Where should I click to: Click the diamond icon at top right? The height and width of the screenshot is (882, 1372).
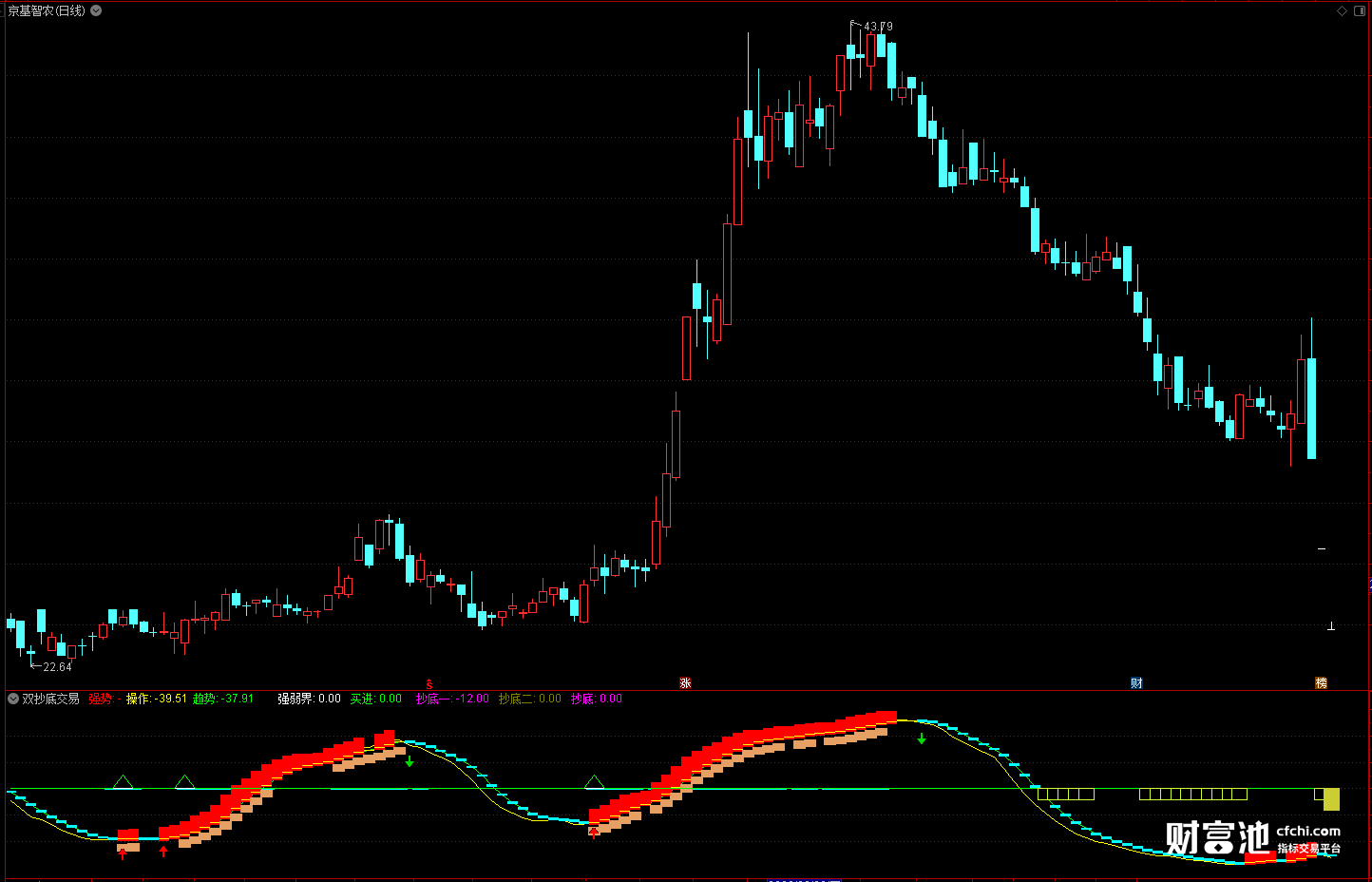click(1343, 10)
